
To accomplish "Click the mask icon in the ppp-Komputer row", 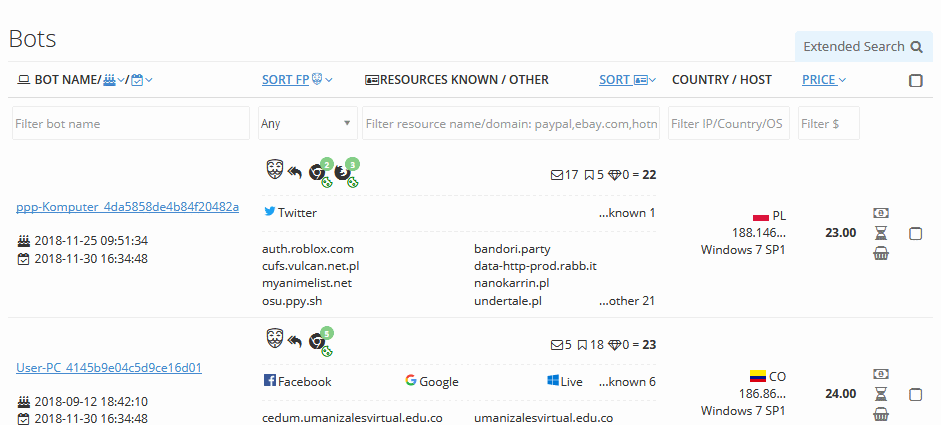I will pyautogui.click(x=273, y=171).
